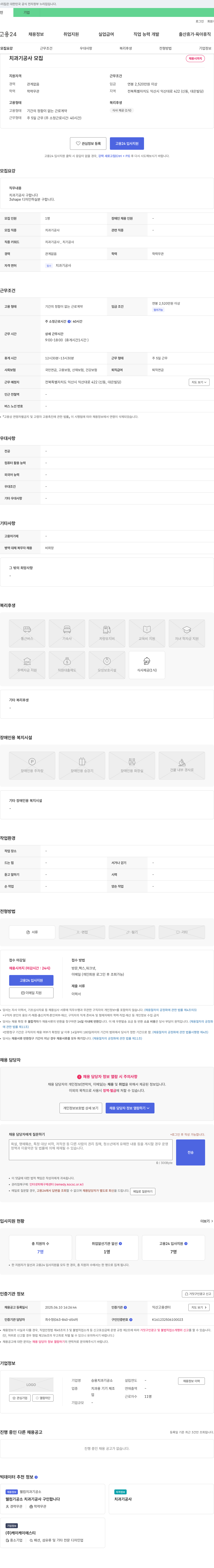Click the 기타 selection step card
The width and height of the screenshot is (214, 1568).
(182, 932)
